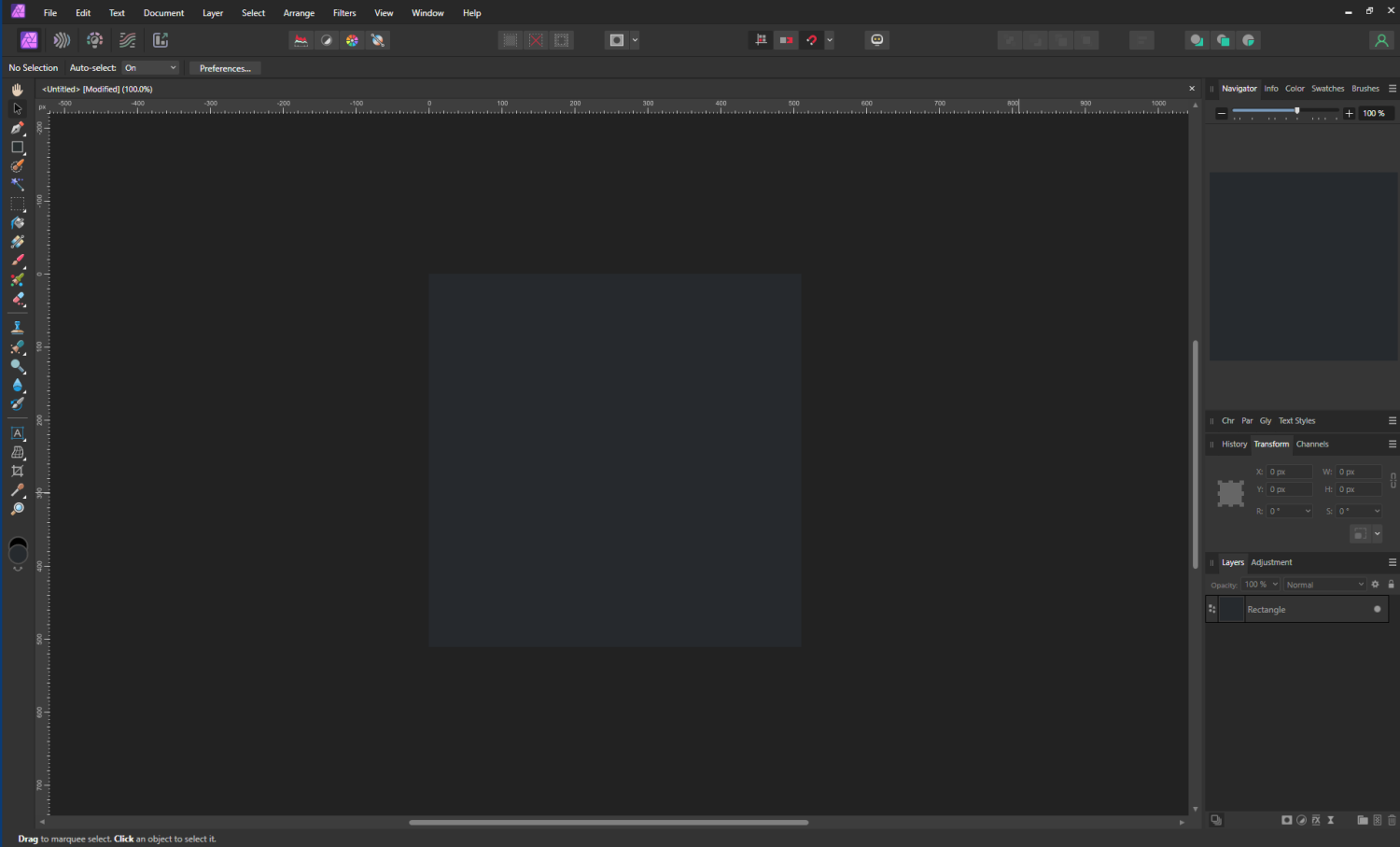Select the Move tool
This screenshot has width=1400, height=847.
point(17,109)
